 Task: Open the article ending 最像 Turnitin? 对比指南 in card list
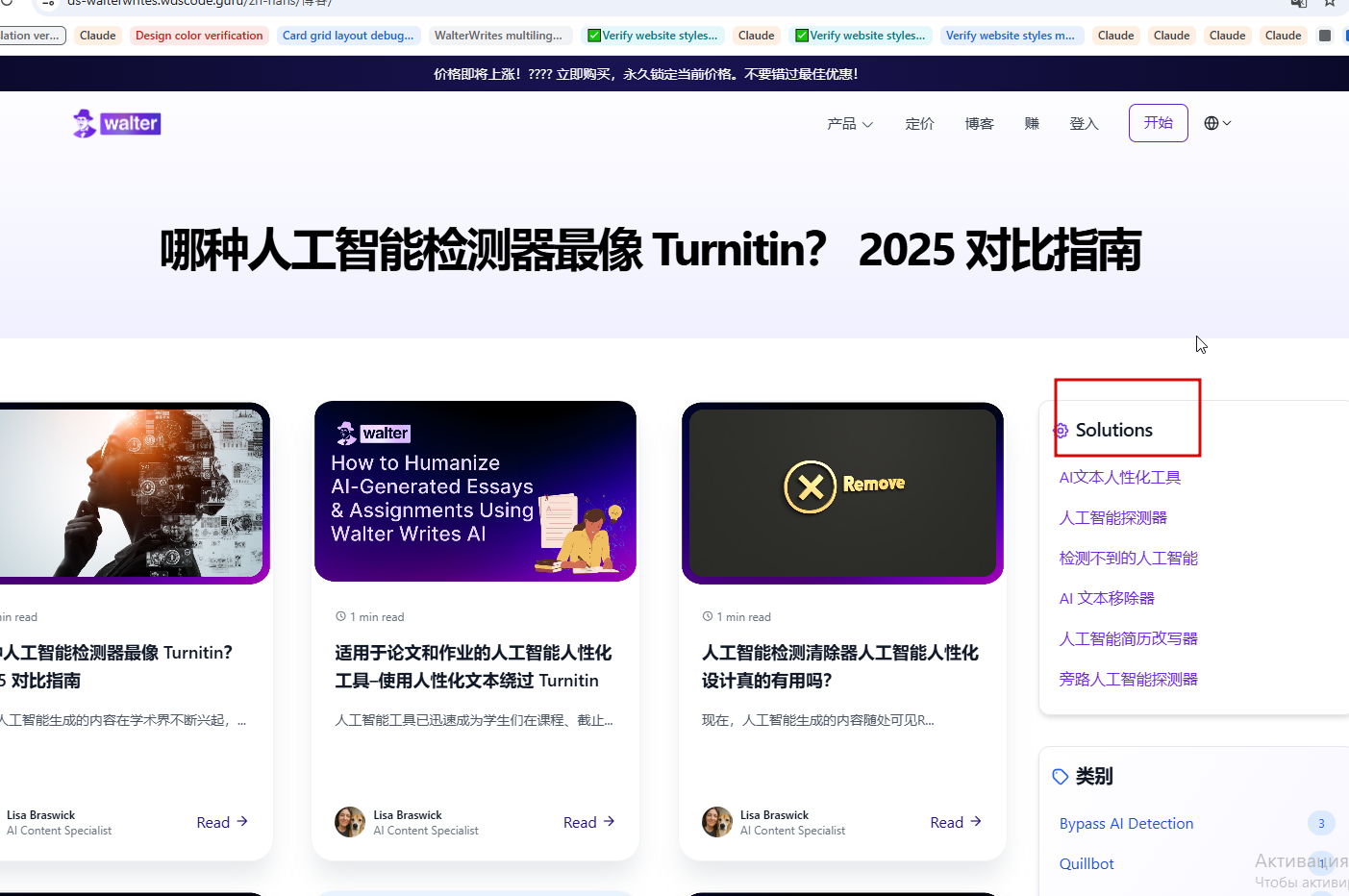click(x=116, y=666)
